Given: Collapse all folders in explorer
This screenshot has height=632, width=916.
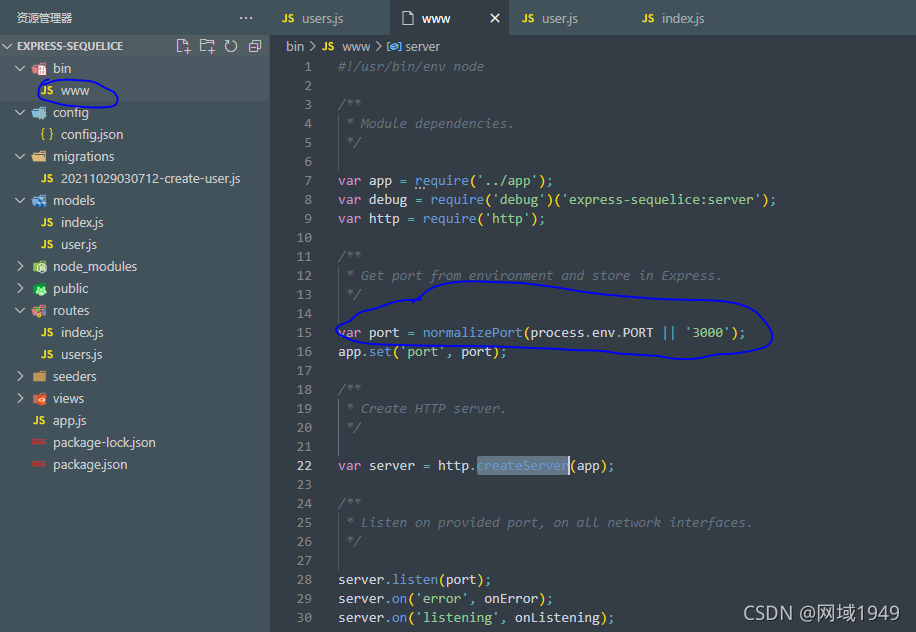Looking at the screenshot, I should coord(255,46).
